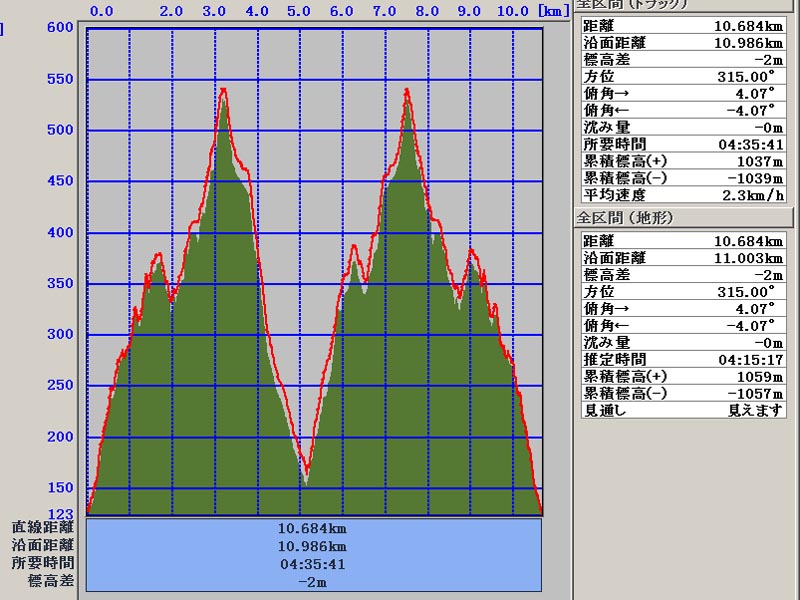Click the [km] unit label on top axis

[x=551, y=11]
